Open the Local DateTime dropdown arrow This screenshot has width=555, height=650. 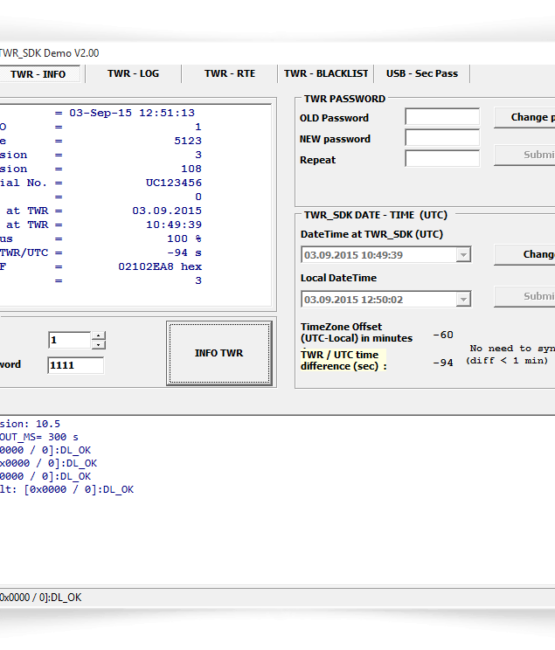click(463, 299)
